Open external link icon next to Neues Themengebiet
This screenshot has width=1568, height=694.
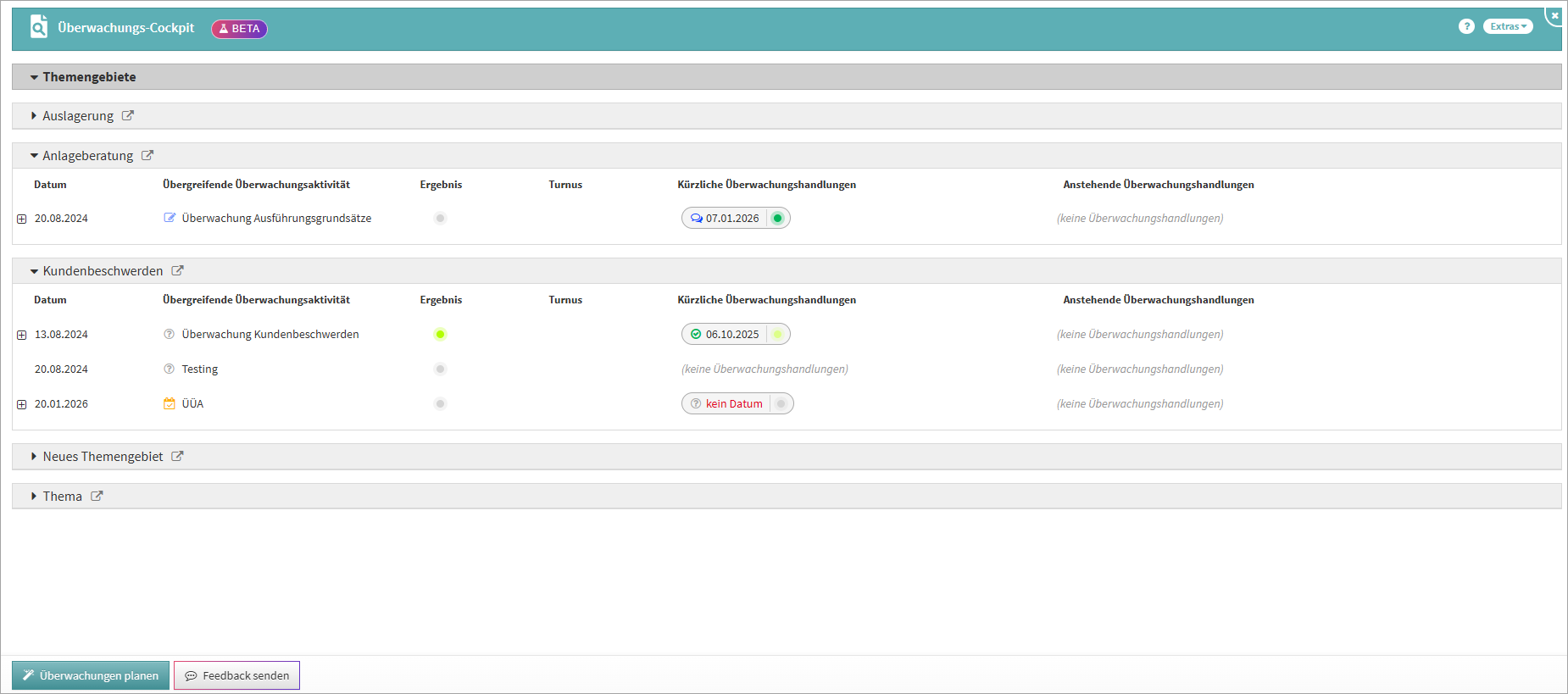[x=178, y=457]
